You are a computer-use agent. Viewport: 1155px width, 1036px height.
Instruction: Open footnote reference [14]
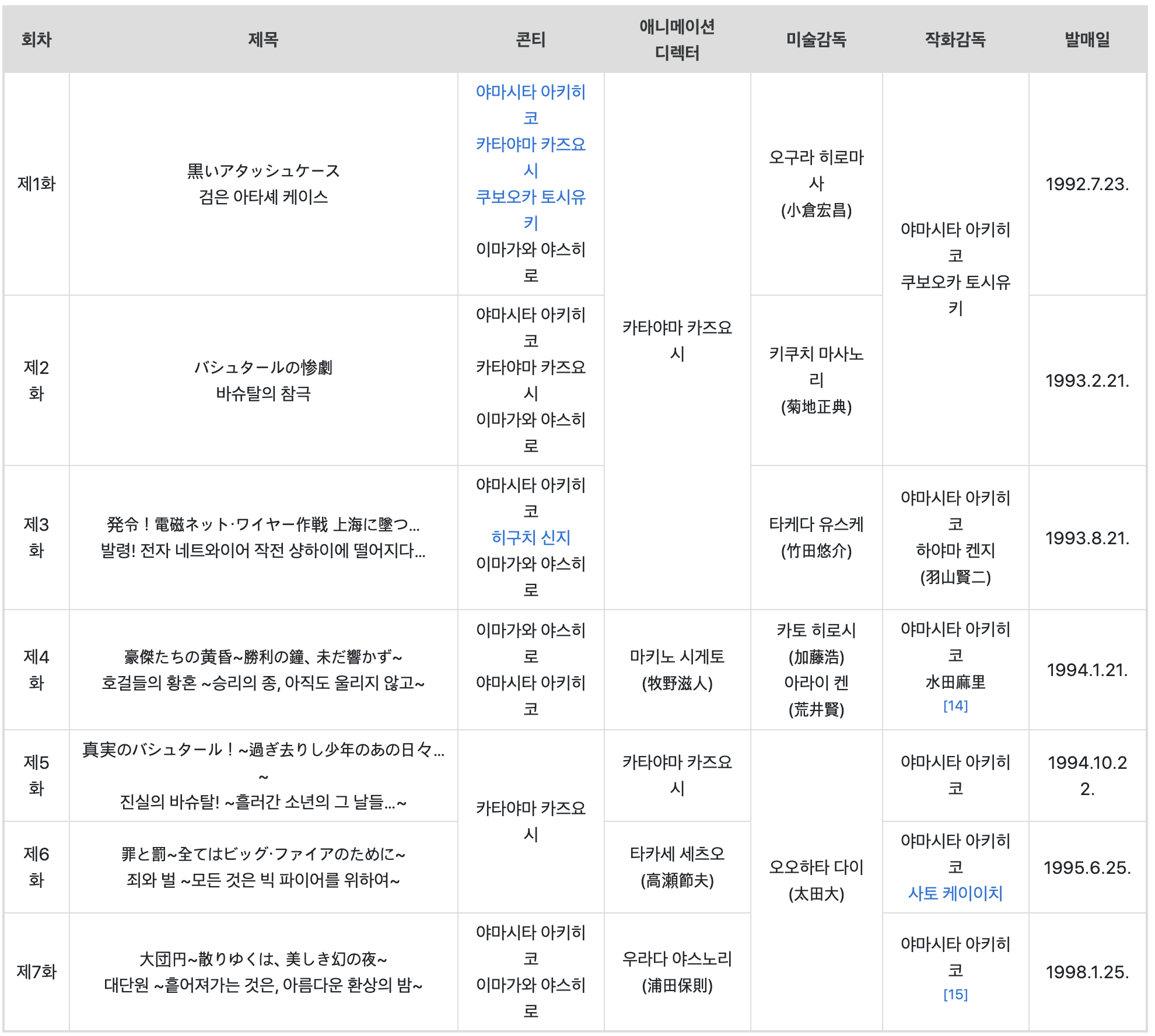955,706
